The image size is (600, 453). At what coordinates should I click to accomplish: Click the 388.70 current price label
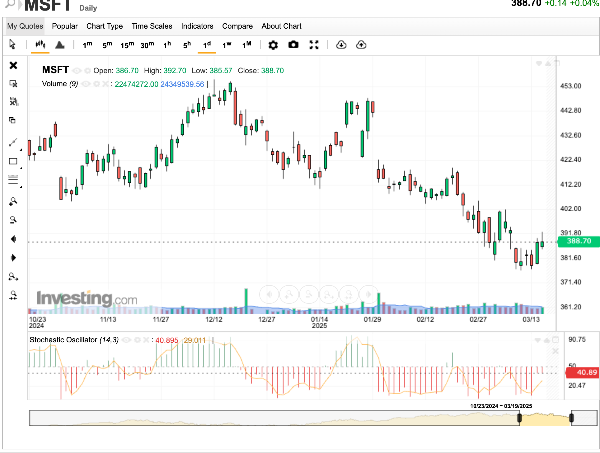579,241
